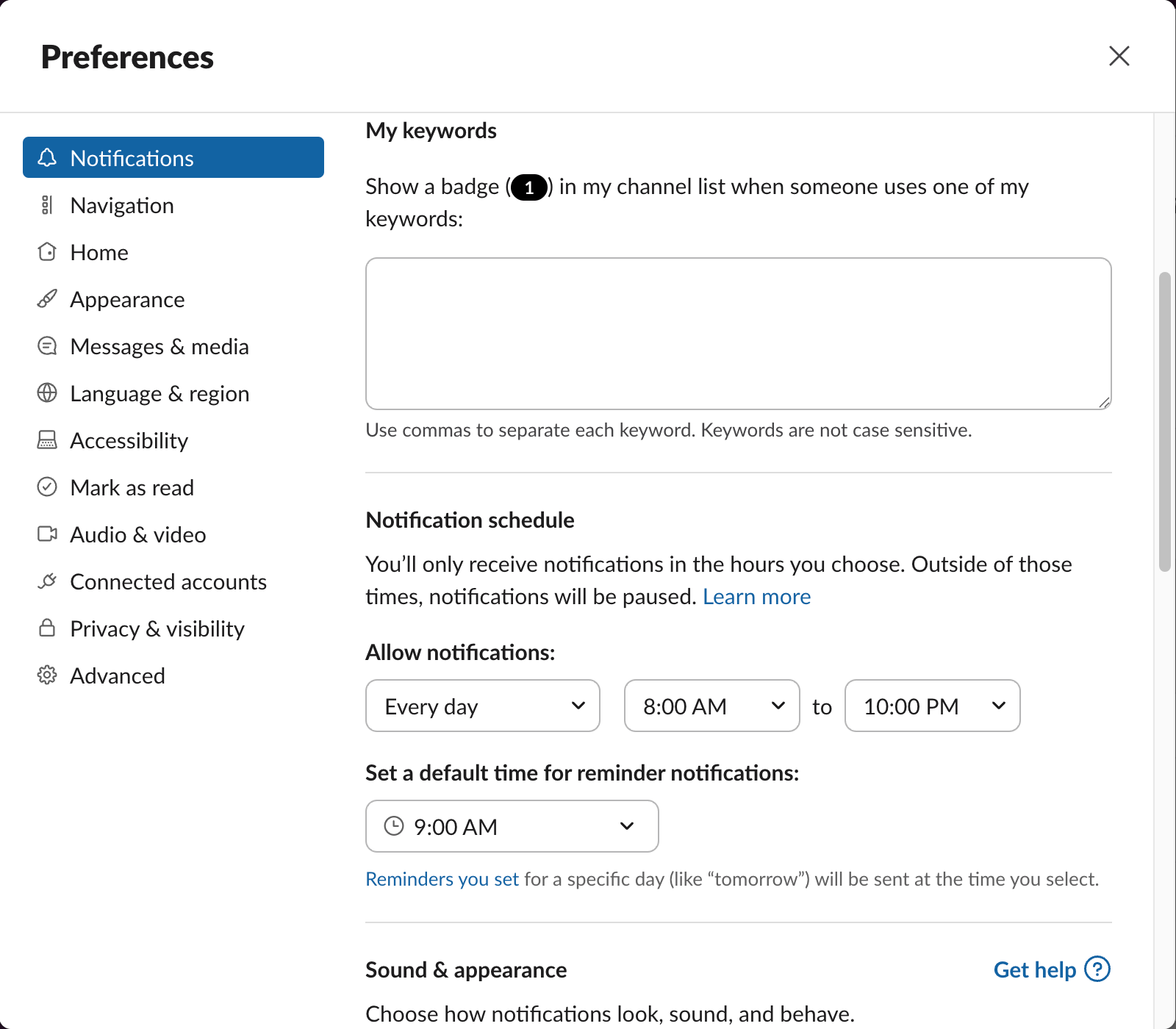Click chevron arrow of 9:00 AM dropdown
Screen dimensions: 1176x1029
627,826
